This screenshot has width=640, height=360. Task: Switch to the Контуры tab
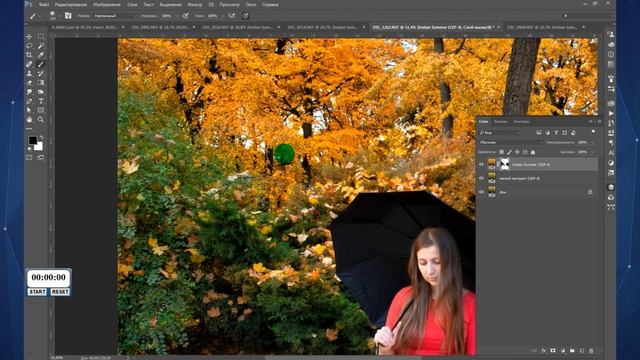(522, 121)
